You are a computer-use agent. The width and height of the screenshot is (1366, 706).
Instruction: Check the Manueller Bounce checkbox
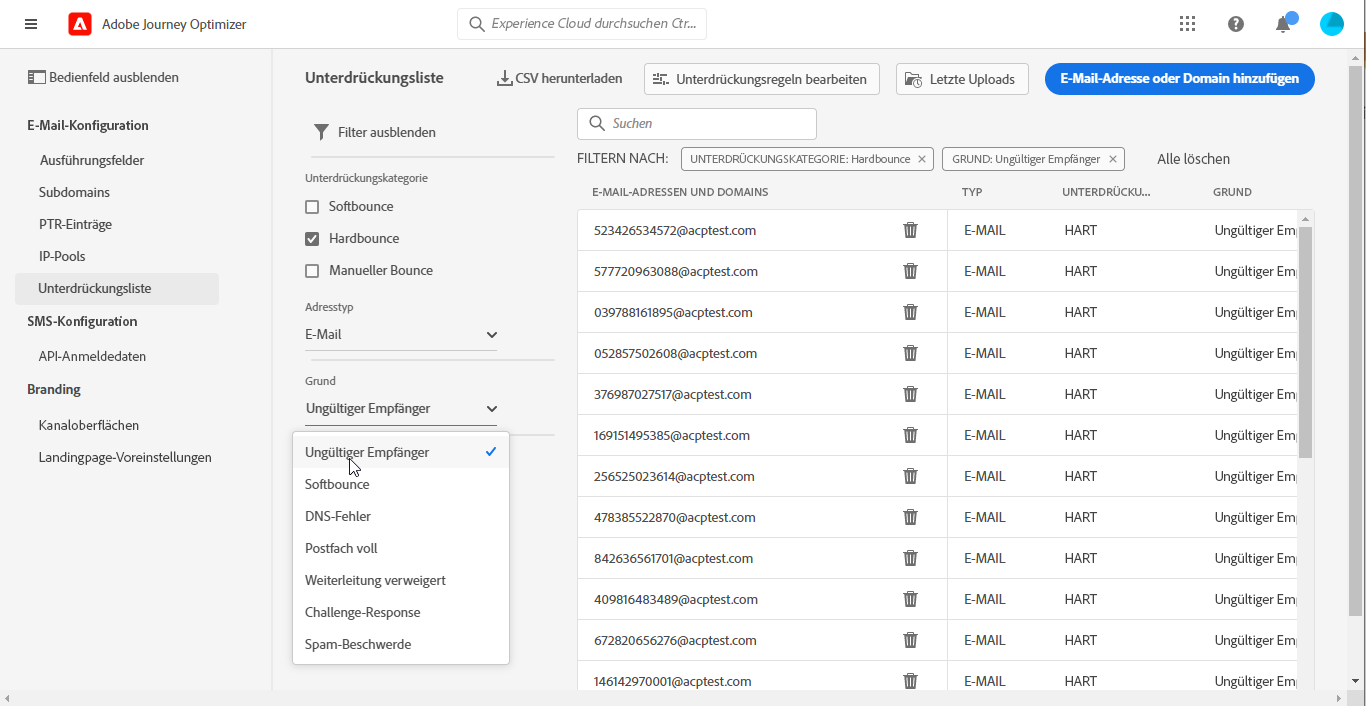(x=312, y=271)
